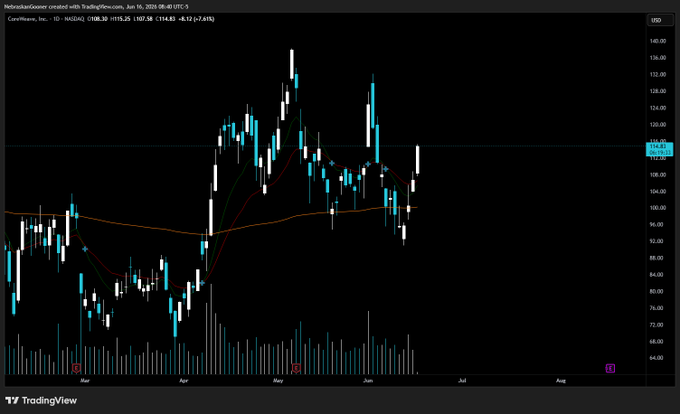Viewport: 680px width, 414px height.
Task: Click the 'created with TradingView.com' header text
Action: pyautogui.click(x=86, y=7)
